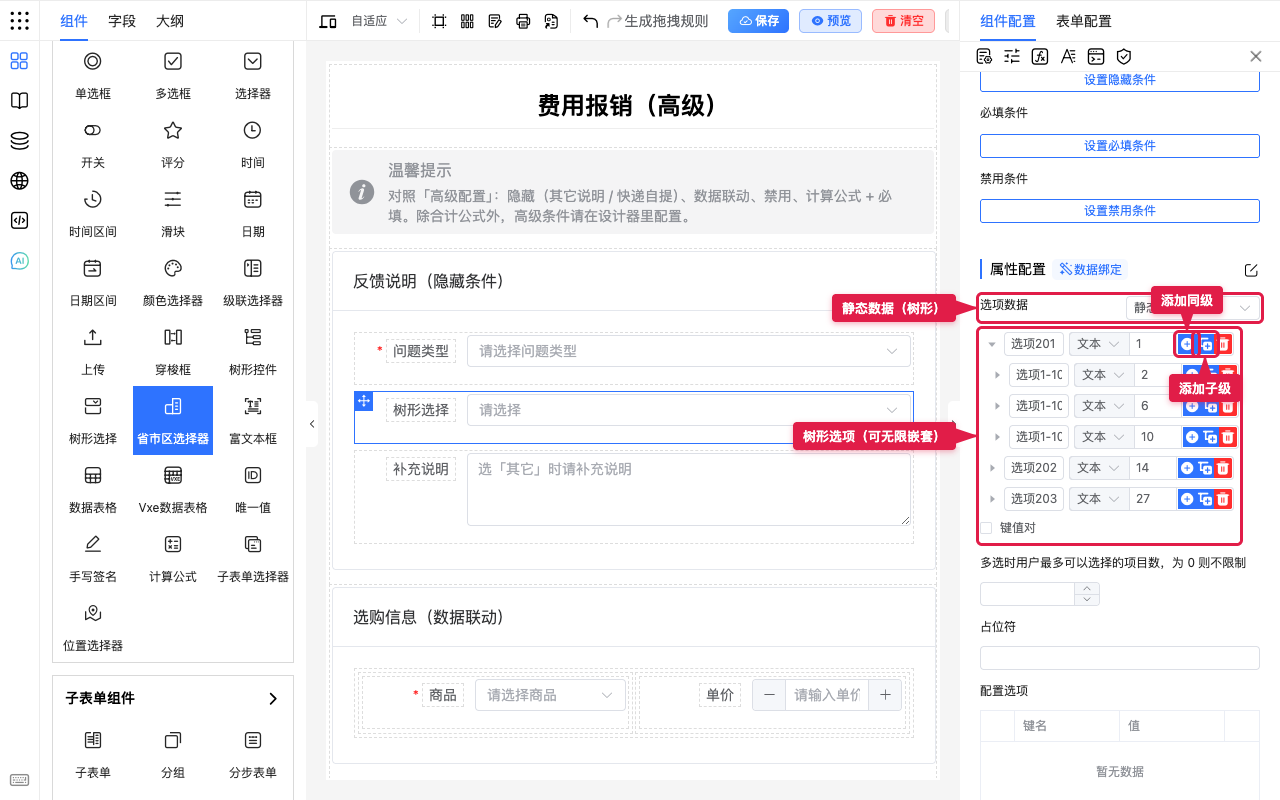Open the book documentation sidebar icon
The image size is (1280, 800).
pos(19,101)
